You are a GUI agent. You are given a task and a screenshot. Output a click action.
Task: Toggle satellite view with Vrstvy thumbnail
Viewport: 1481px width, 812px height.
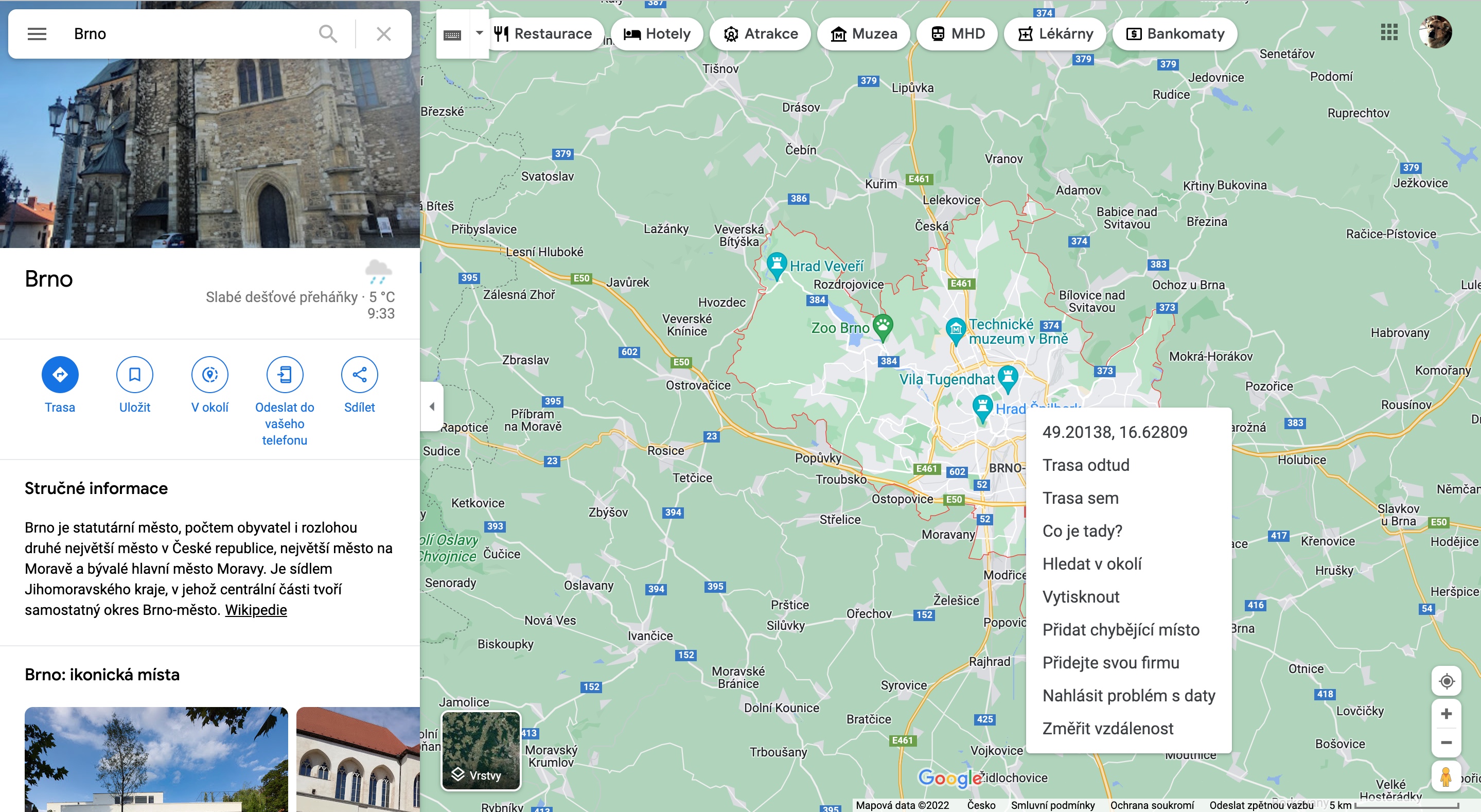click(x=481, y=750)
